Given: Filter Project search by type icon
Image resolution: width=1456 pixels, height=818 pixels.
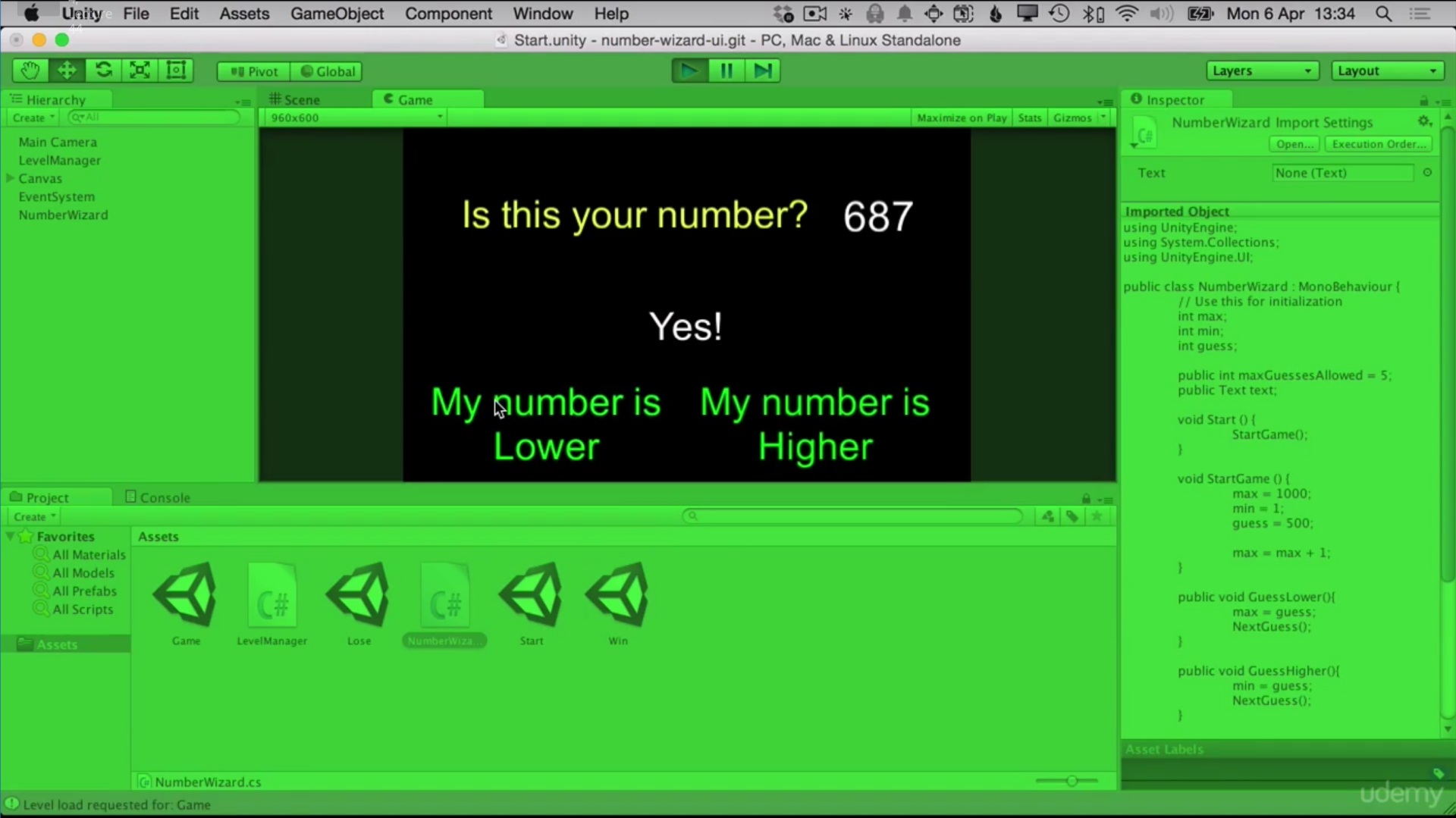Looking at the screenshot, I should tap(1048, 516).
